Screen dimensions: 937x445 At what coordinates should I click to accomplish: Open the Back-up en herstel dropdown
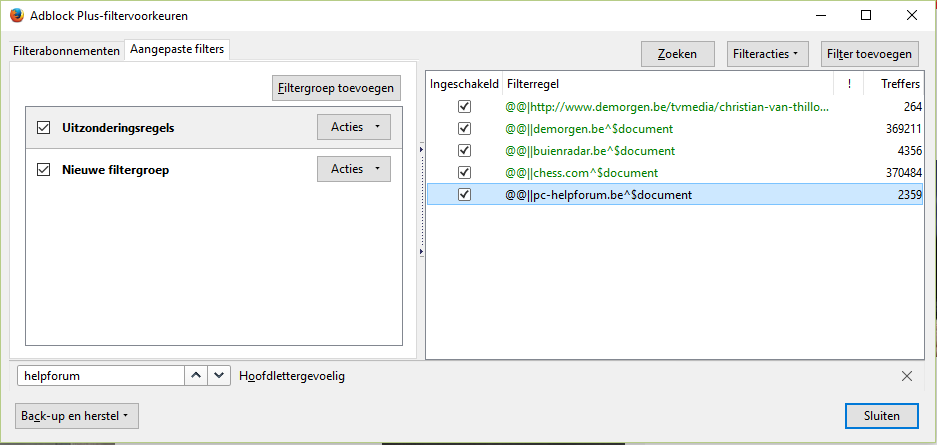77,416
